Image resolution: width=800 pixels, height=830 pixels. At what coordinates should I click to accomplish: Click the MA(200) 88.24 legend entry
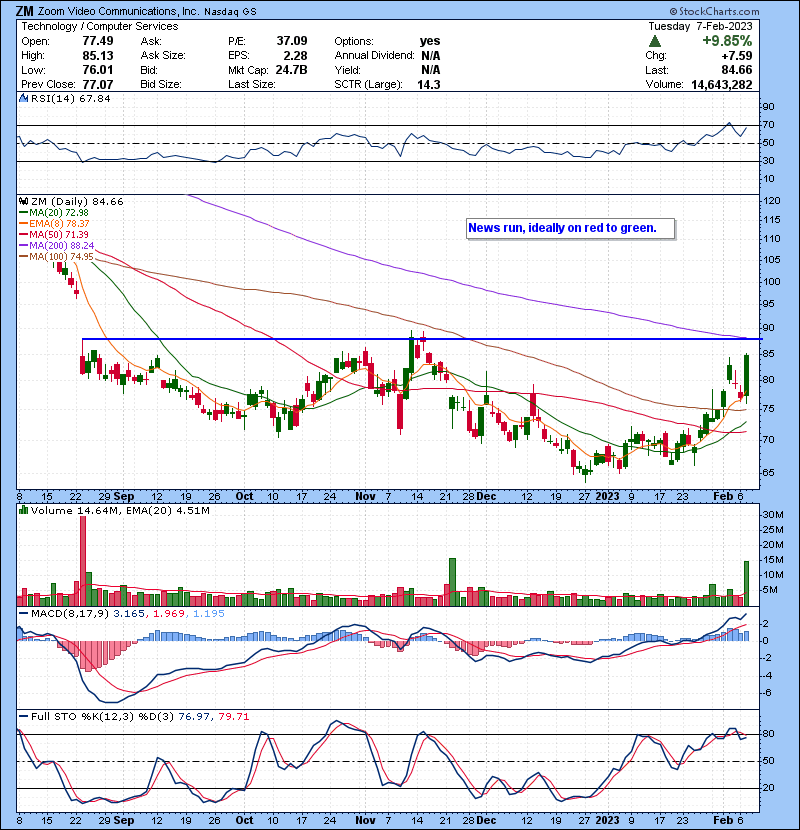coord(56,246)
